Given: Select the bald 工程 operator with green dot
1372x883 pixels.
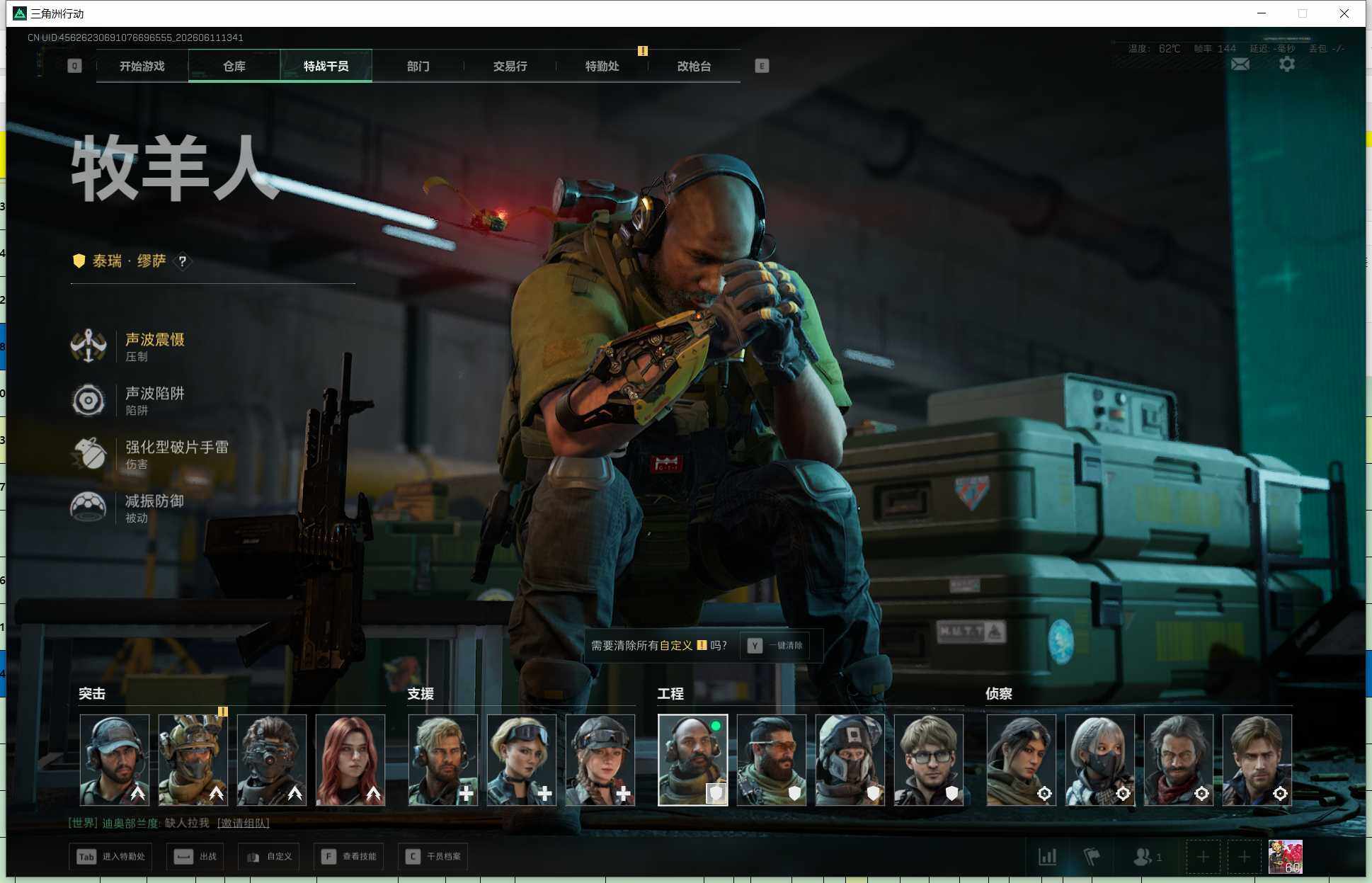Looking at the screenshot, I should pos(693,760).
